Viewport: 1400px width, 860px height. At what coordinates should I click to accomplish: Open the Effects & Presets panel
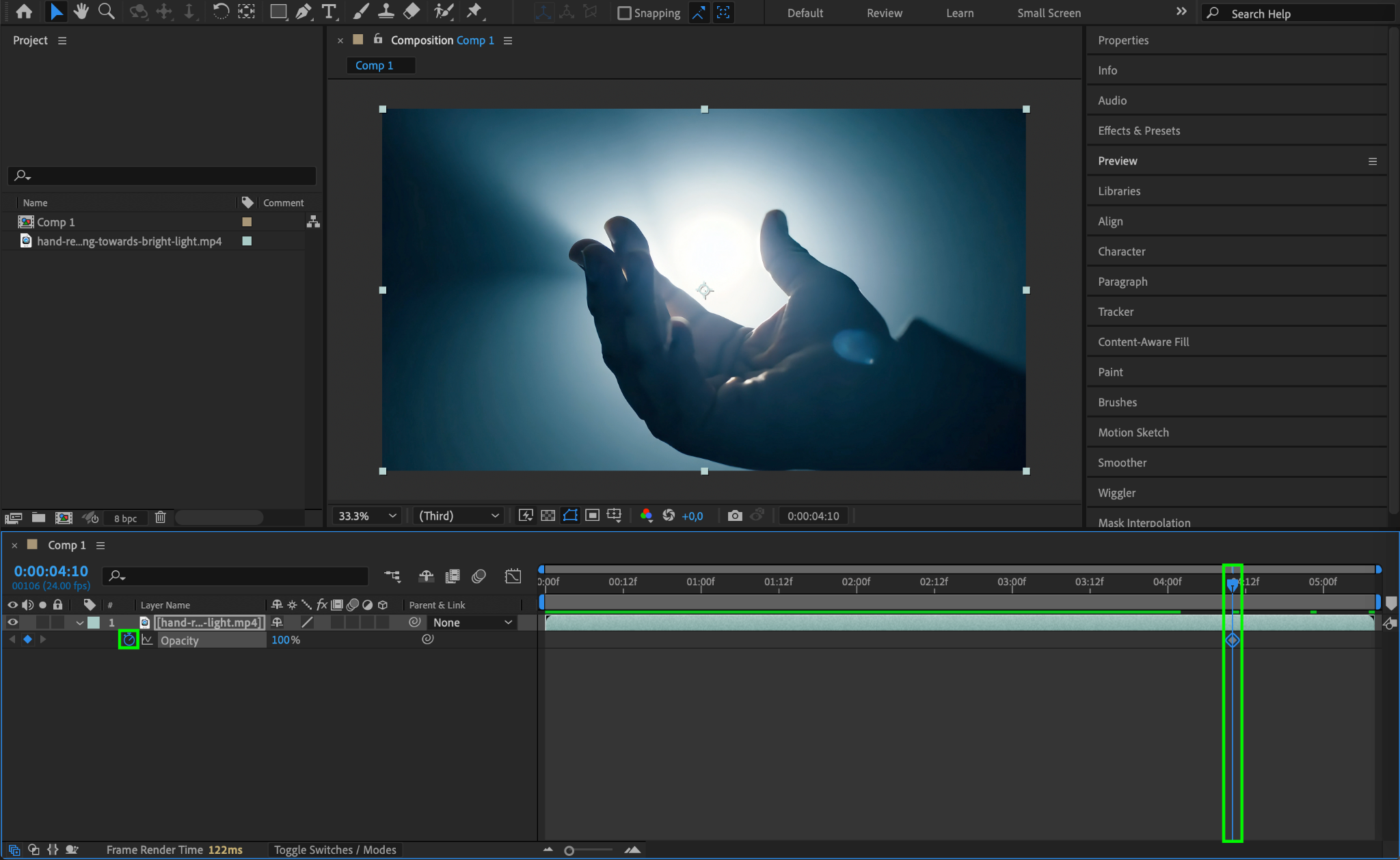point(1138,131)
